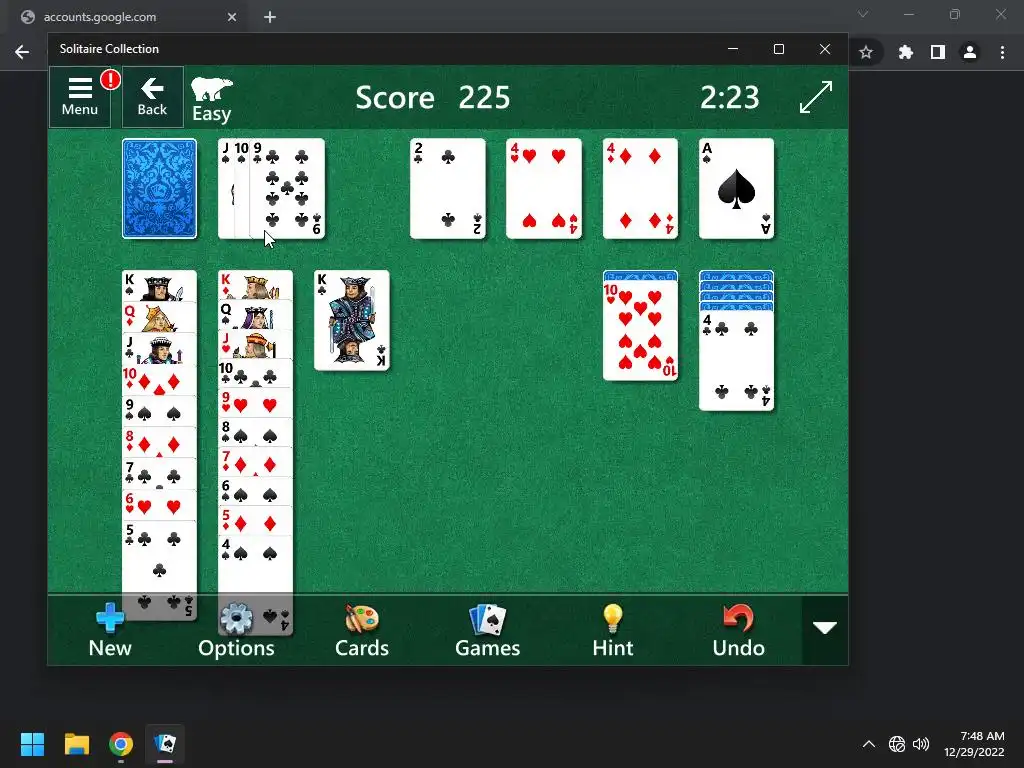Image resolution: width=1024 pixels, height=768 pixels.
Task: Open the volume speaker tray icon
Action: point(921,744)
